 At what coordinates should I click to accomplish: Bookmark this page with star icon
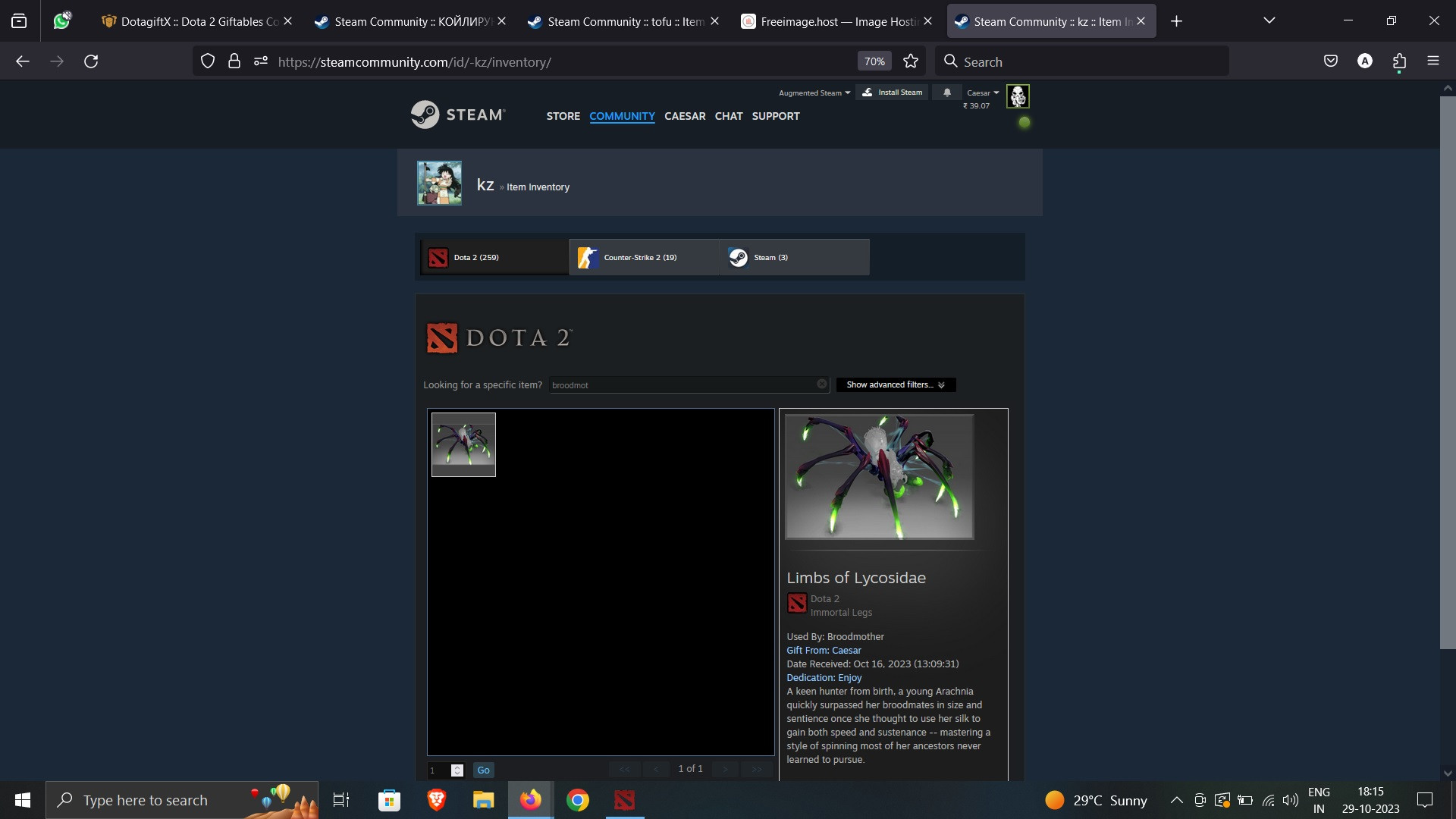click(x=911, y=61)
